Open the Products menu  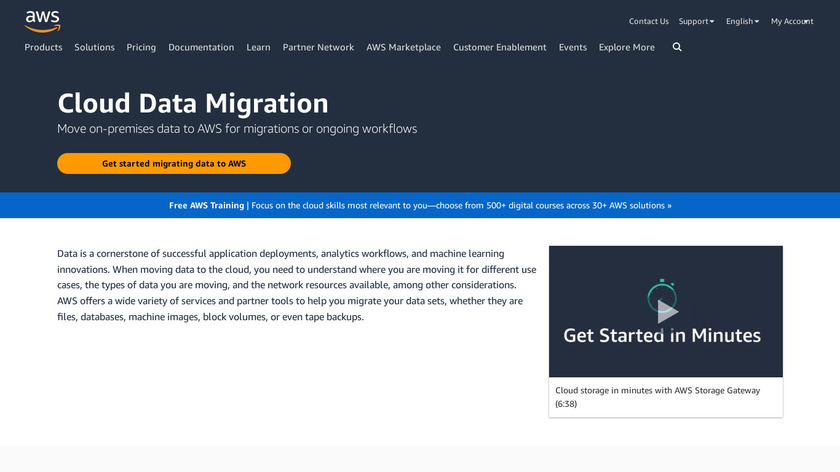[x=43, y=47]
